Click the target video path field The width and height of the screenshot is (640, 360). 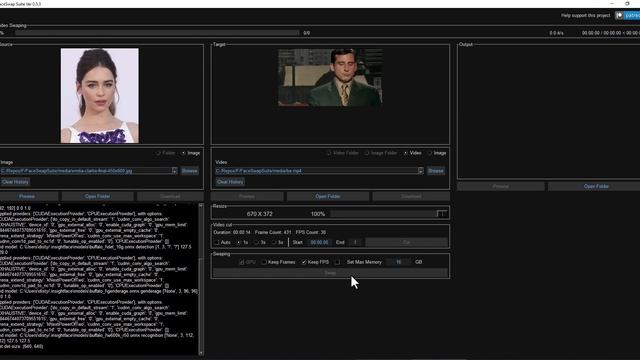(x=316, y=171)
